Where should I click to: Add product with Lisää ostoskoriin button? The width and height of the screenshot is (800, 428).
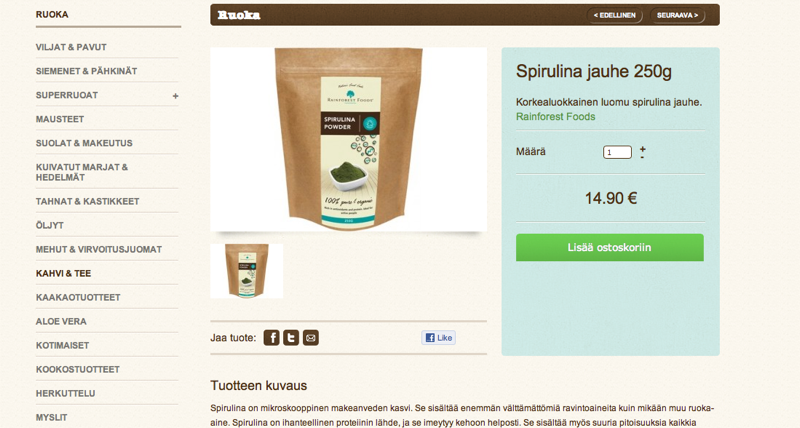coord(610,247)
